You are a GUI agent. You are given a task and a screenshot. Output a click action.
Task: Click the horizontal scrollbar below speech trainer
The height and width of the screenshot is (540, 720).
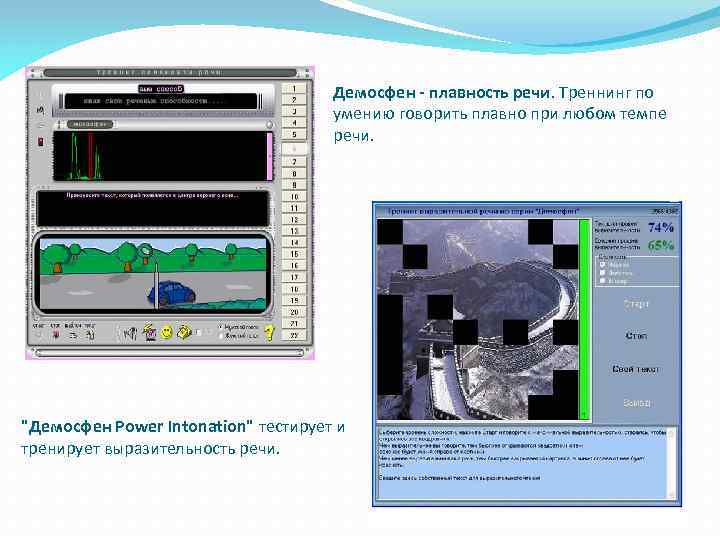tap(170, 353)
